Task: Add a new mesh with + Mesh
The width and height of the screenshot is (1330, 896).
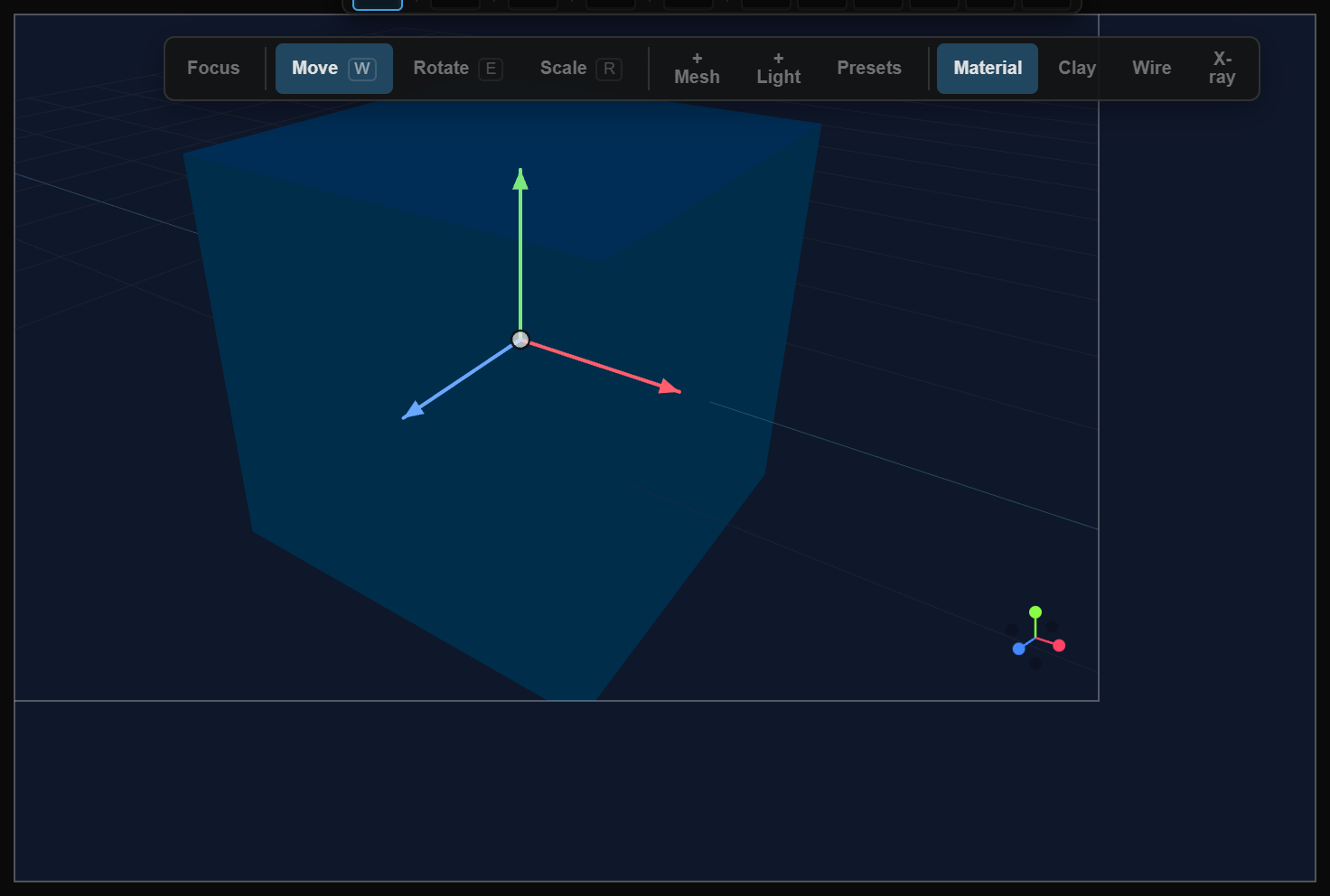Action: [697, 69]
